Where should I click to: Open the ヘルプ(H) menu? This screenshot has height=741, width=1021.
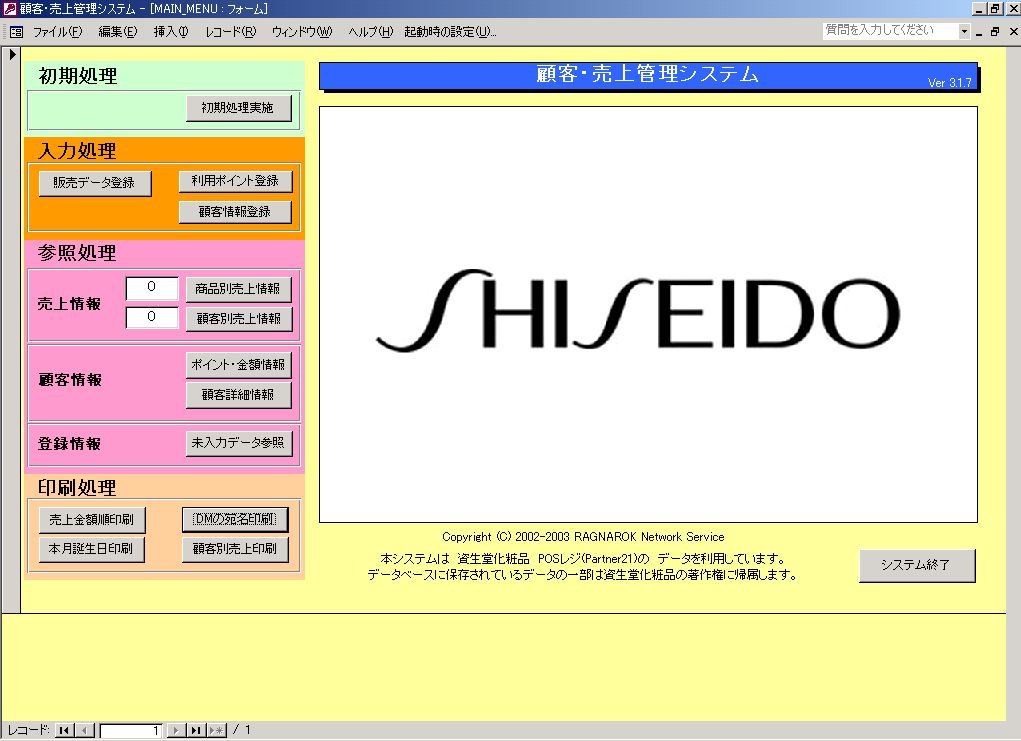tap(370, 31)
